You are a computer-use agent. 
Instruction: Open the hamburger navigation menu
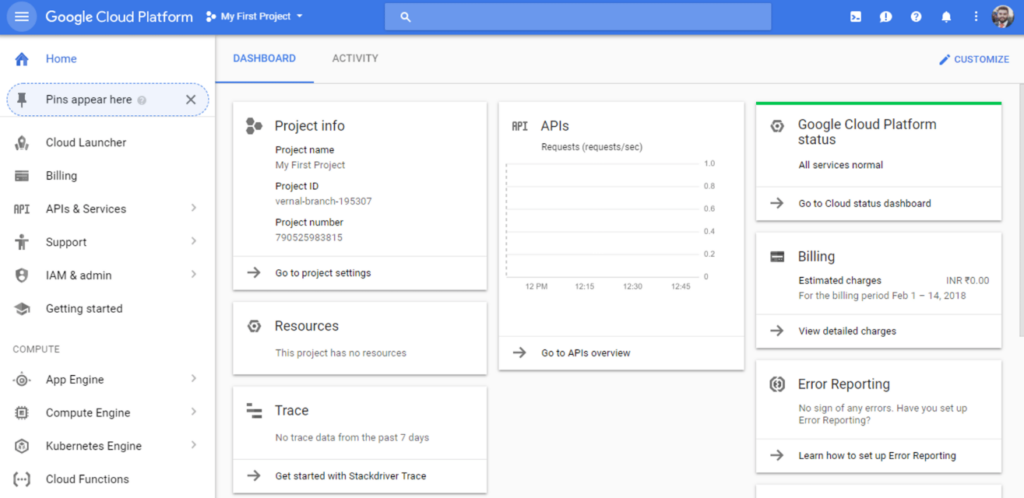click(x=22, y=16)
